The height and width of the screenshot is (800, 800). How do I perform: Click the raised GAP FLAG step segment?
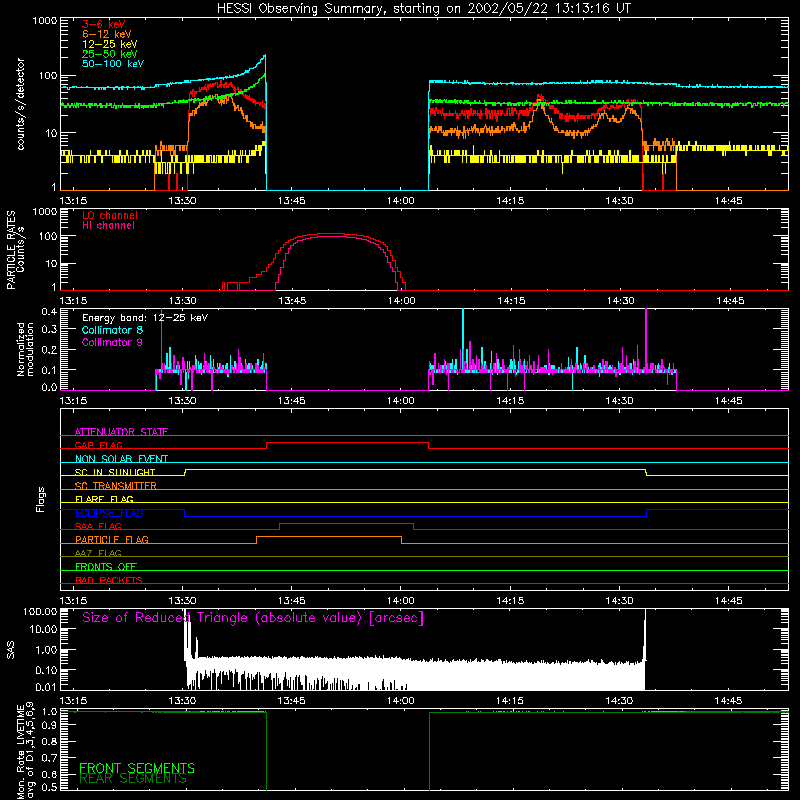(347, 442)
